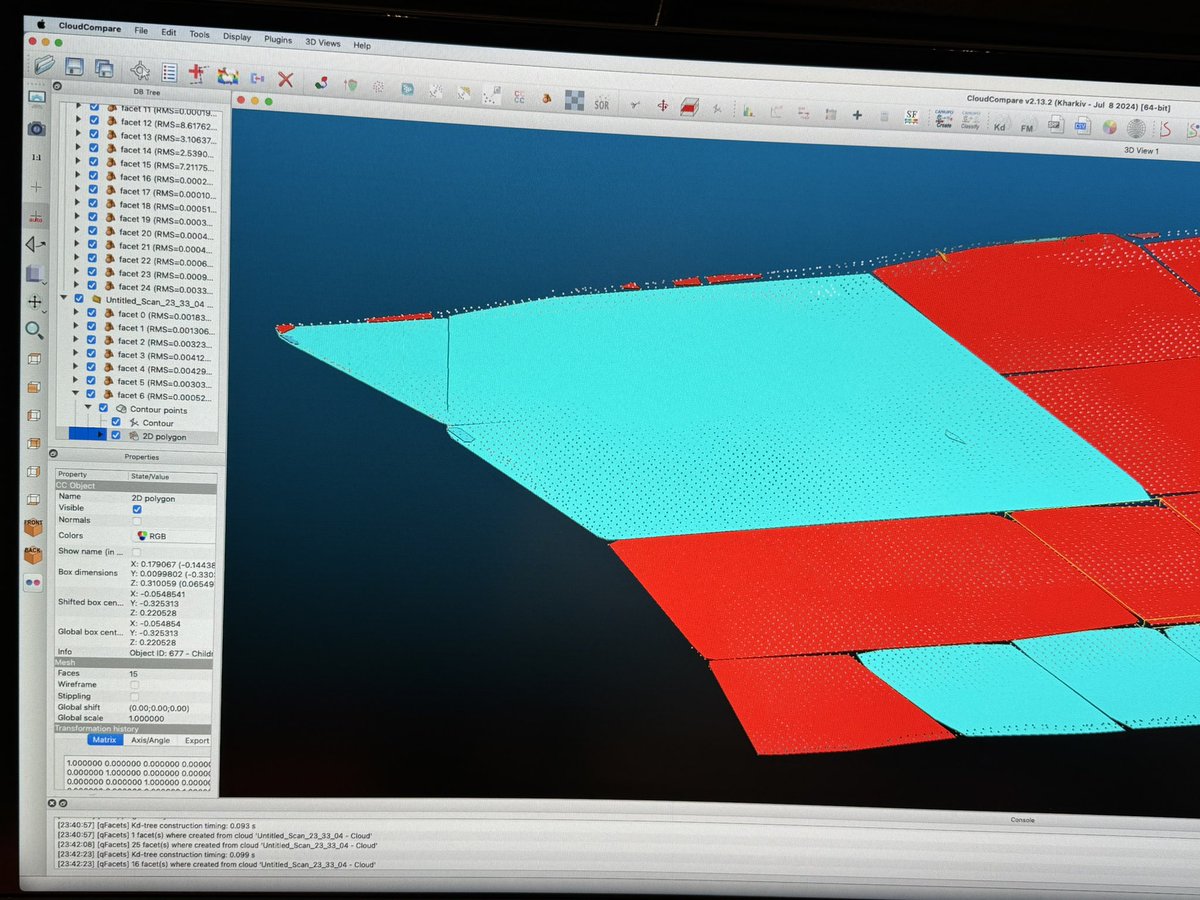Click the Open file folder icon
The image size is (1200, 900).
43,66
